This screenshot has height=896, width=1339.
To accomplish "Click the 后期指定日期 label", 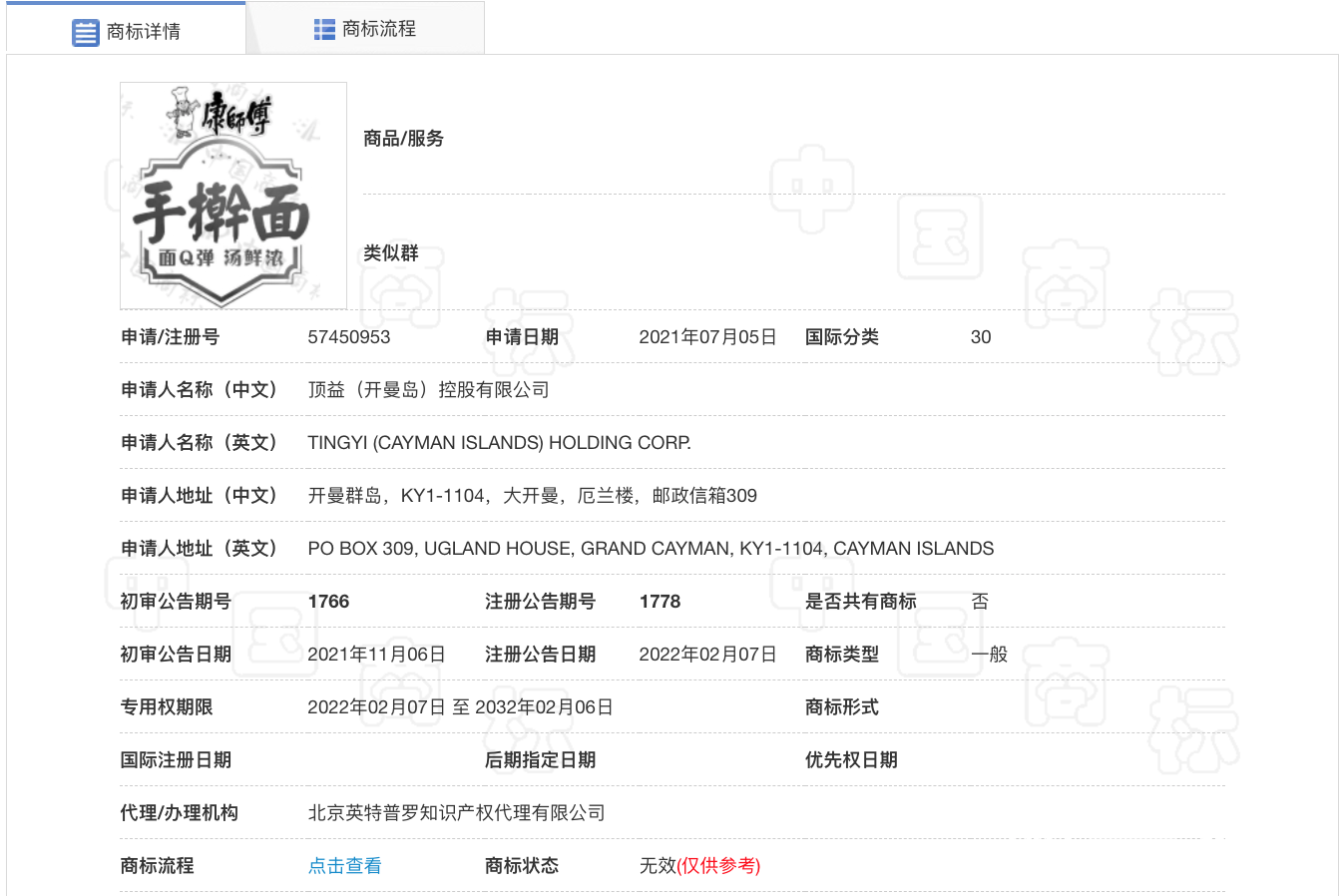I will (x=540, y=760).
